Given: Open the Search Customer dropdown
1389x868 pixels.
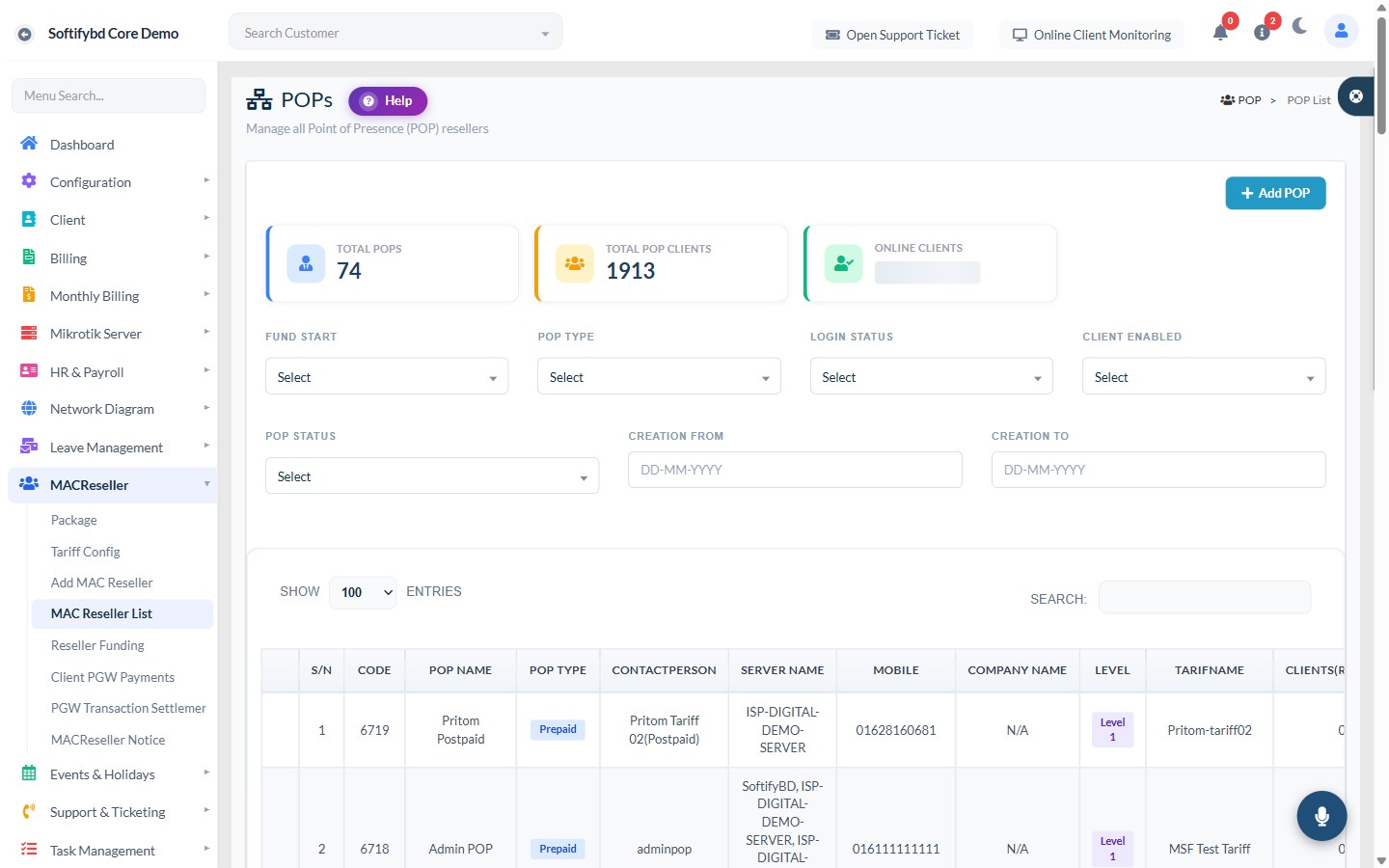Looking at the screenshot, I should (395, 32).
